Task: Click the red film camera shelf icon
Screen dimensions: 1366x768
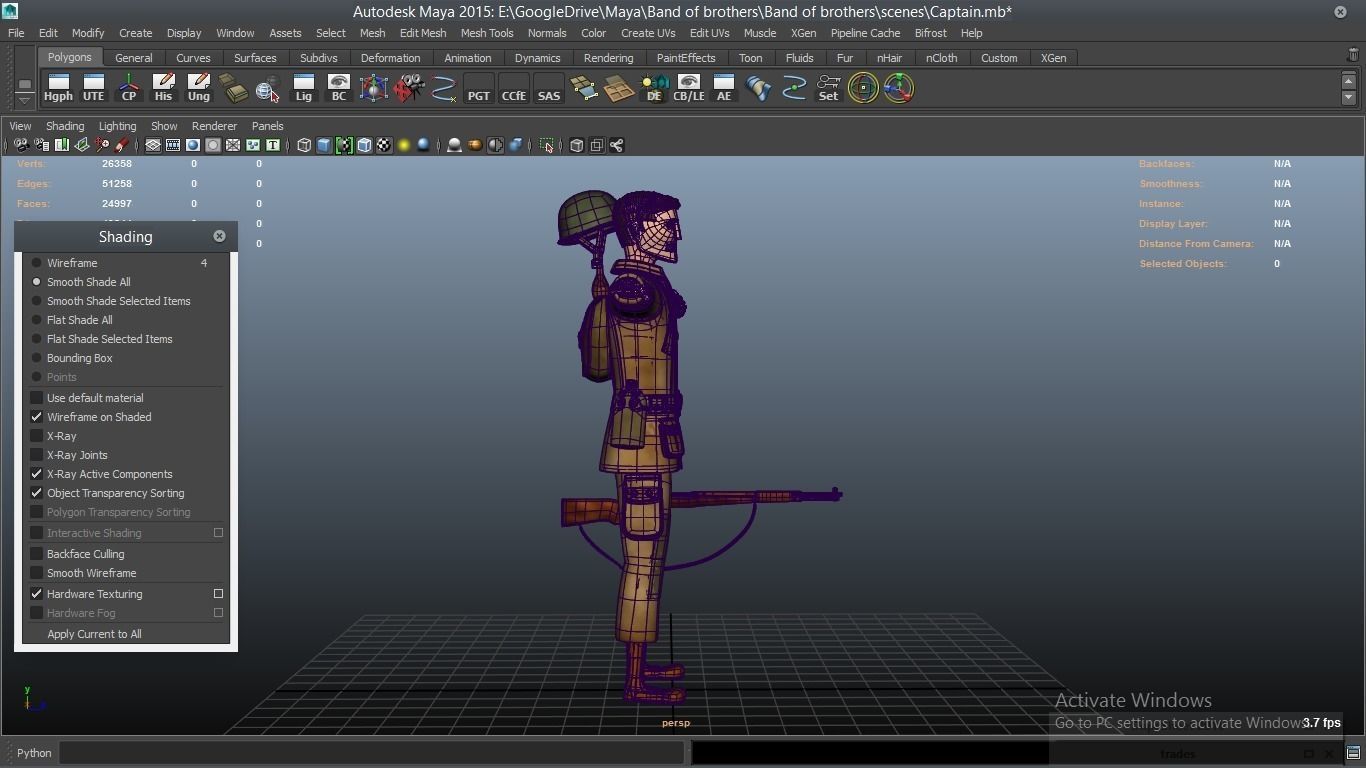Action: click(x=408, y=88)
